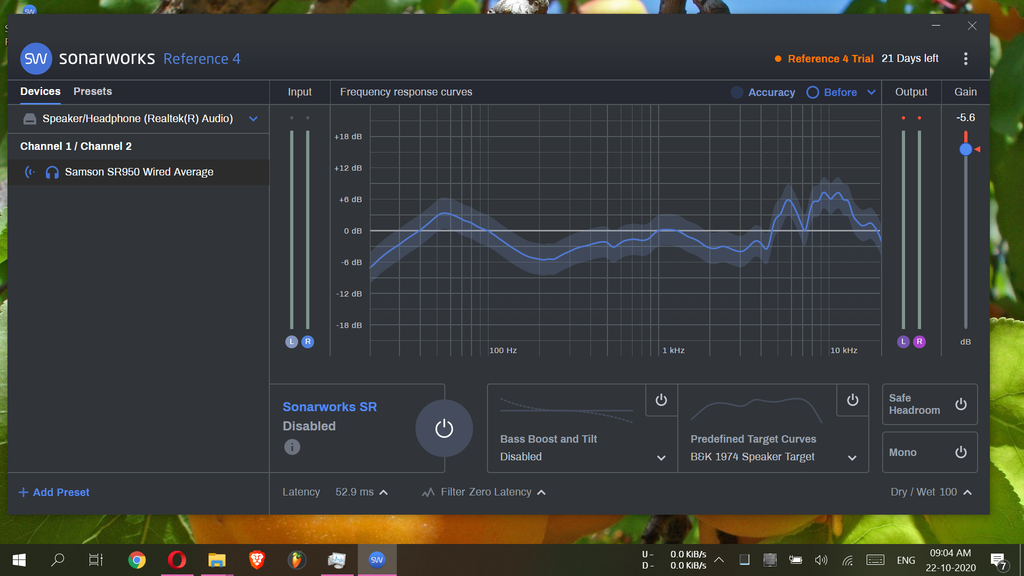This screenshot has width=1024, height=576.
Task: Click the speaker device icon in device selector
Action: pyautogui.click(x=29, y=119)
